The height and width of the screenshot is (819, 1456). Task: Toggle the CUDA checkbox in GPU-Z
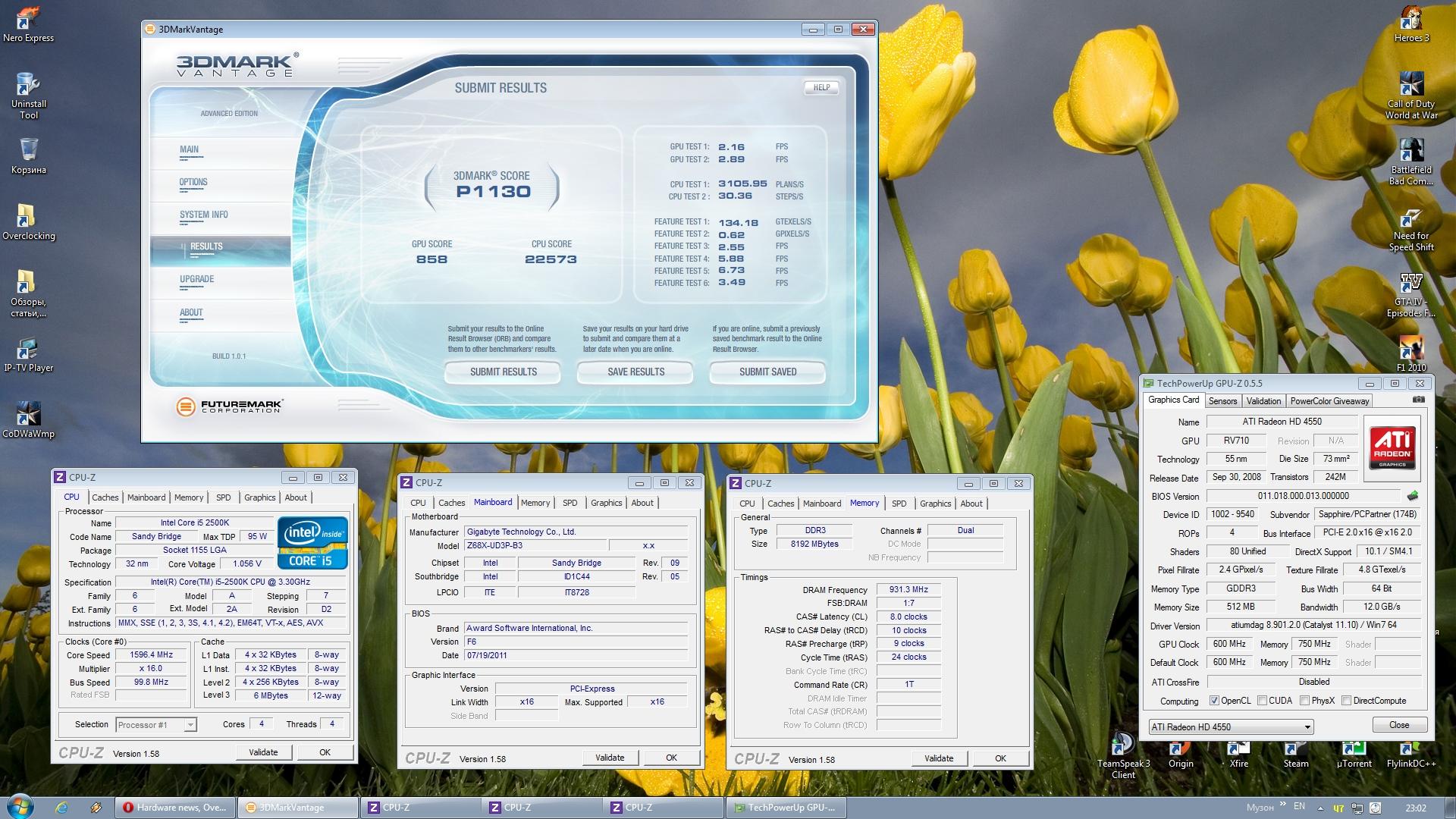[x=1262, y=701]
